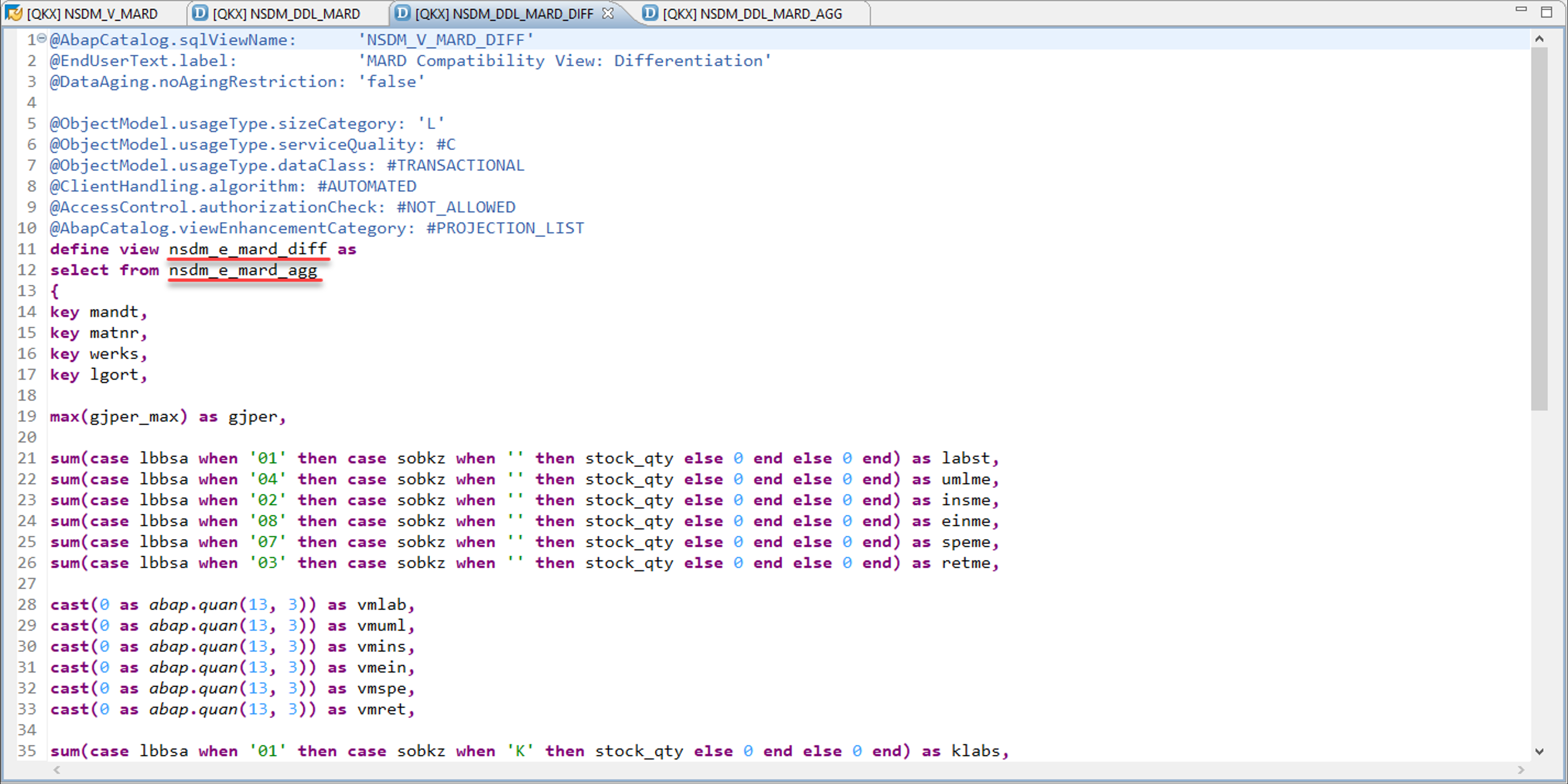
Task: Click the D icon on NSDM_DDL_MARD_AGG tab
Action: pyautogui.click(x=650, y=13)
